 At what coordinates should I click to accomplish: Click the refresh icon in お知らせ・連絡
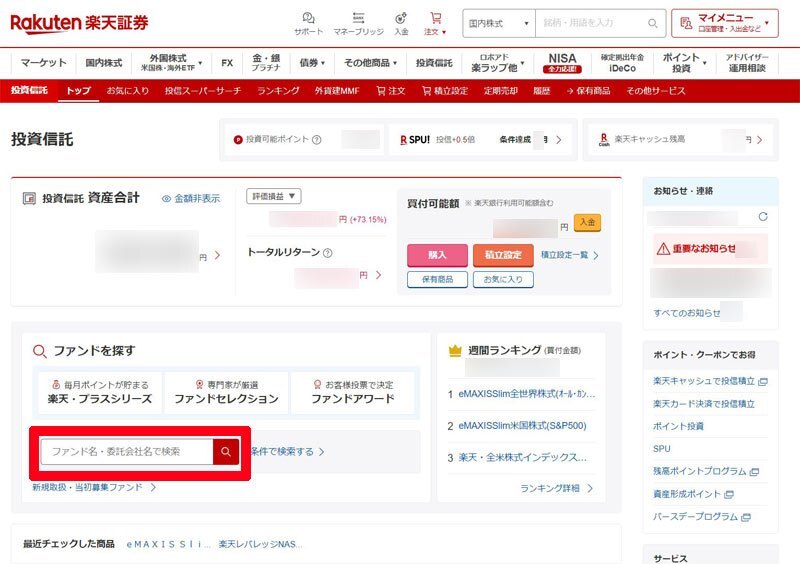tap(763, 217)
